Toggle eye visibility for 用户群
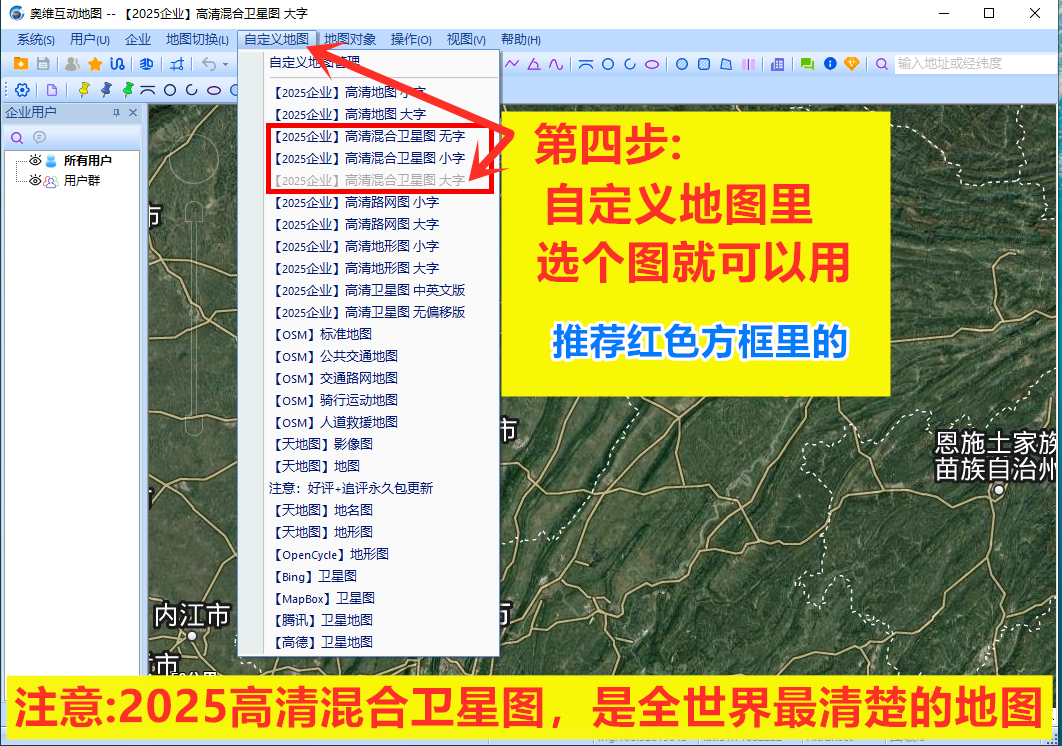1062x746 pixels. (x=35, y=181)
